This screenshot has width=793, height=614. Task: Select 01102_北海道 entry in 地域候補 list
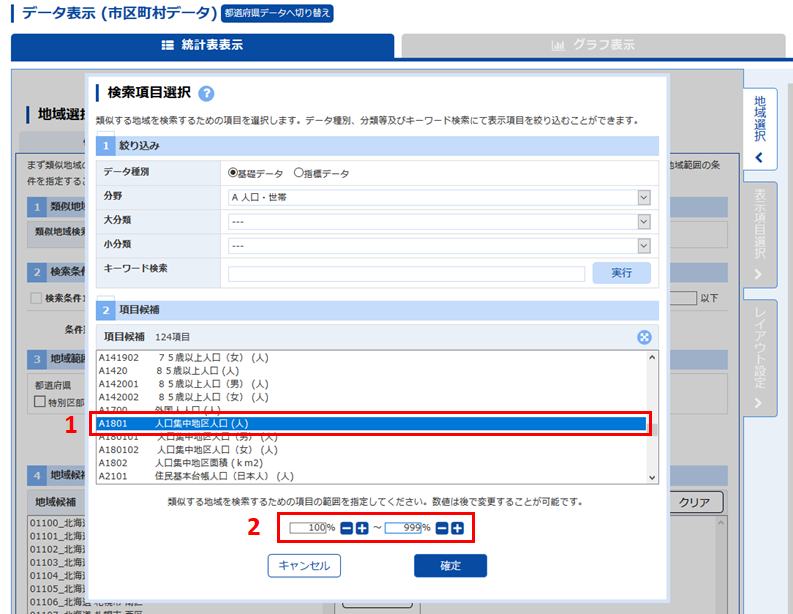pos(58,549)
